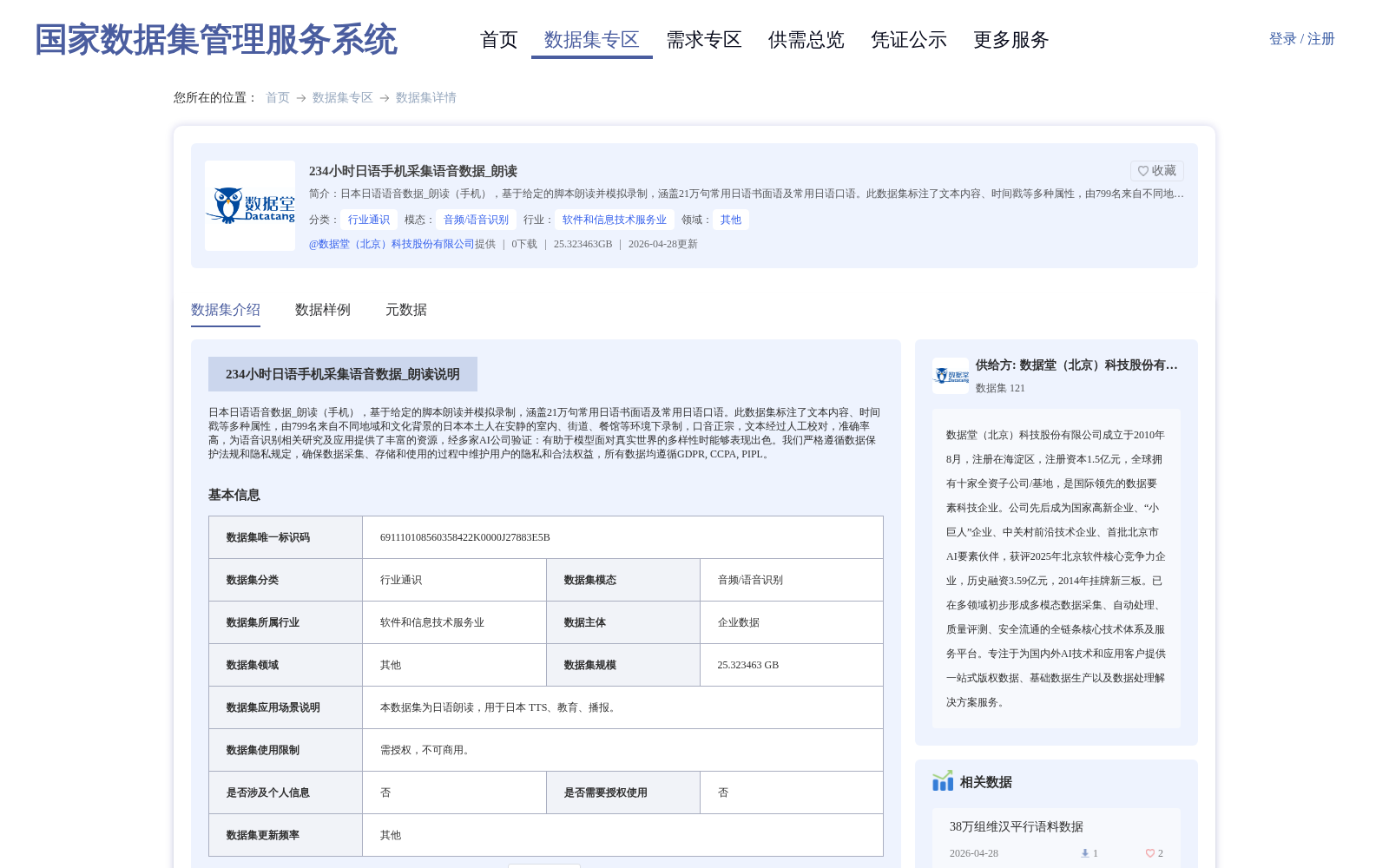Click the Datatang owl logo thumbnail in header card
1389x868 pixels.
point(250,206)
